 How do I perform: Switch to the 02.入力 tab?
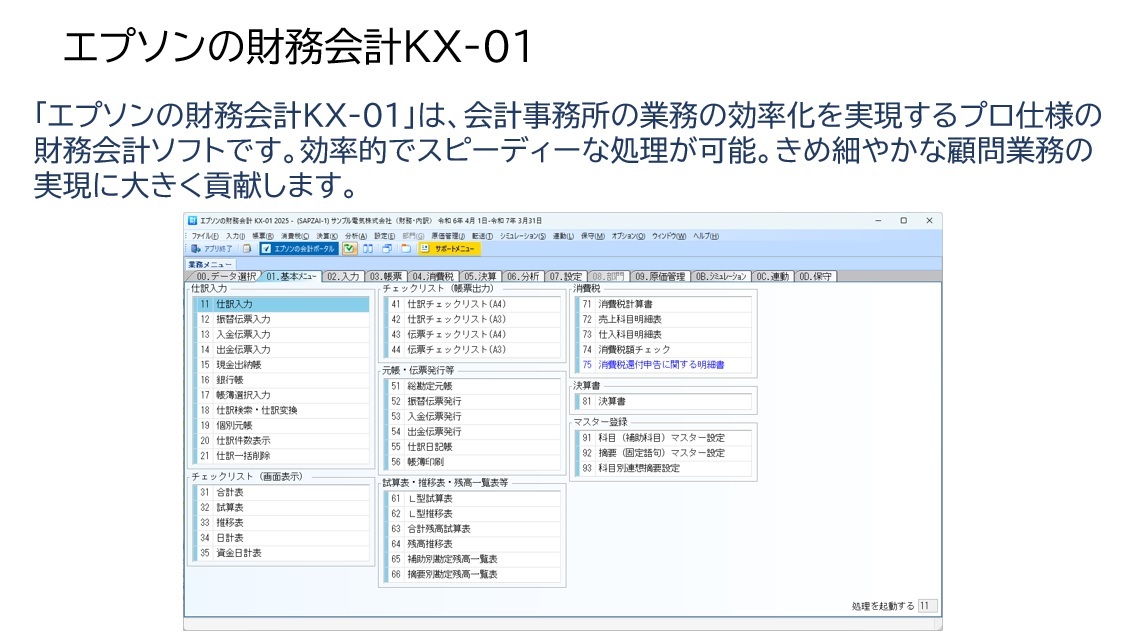tap(342, 277)
